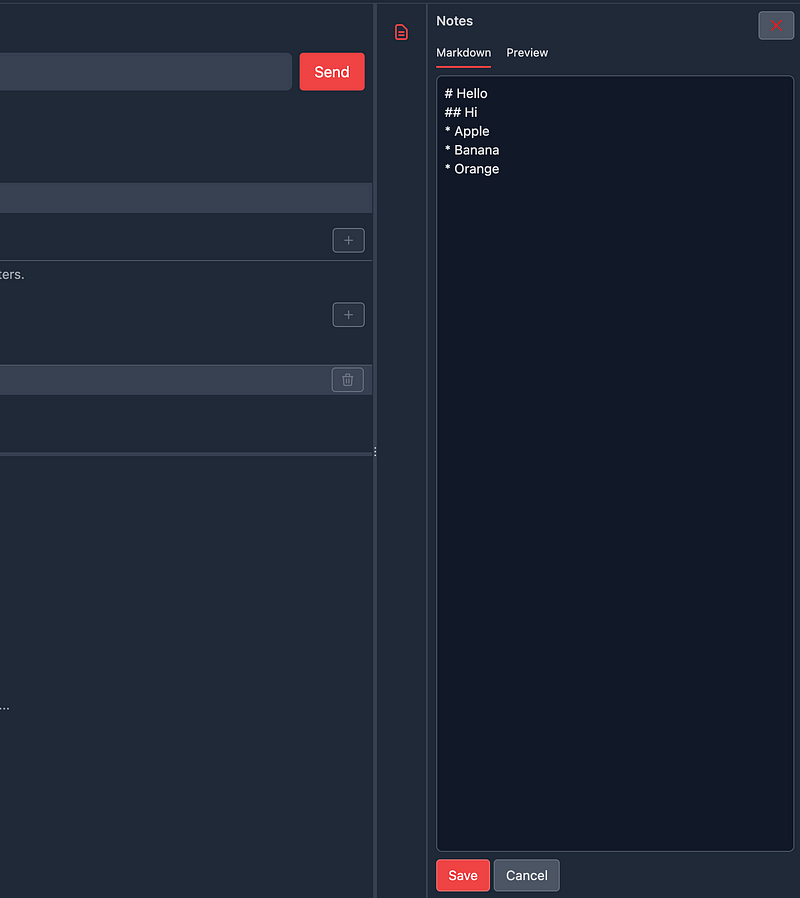Select the Markdown tab

(x=463, y=53)
